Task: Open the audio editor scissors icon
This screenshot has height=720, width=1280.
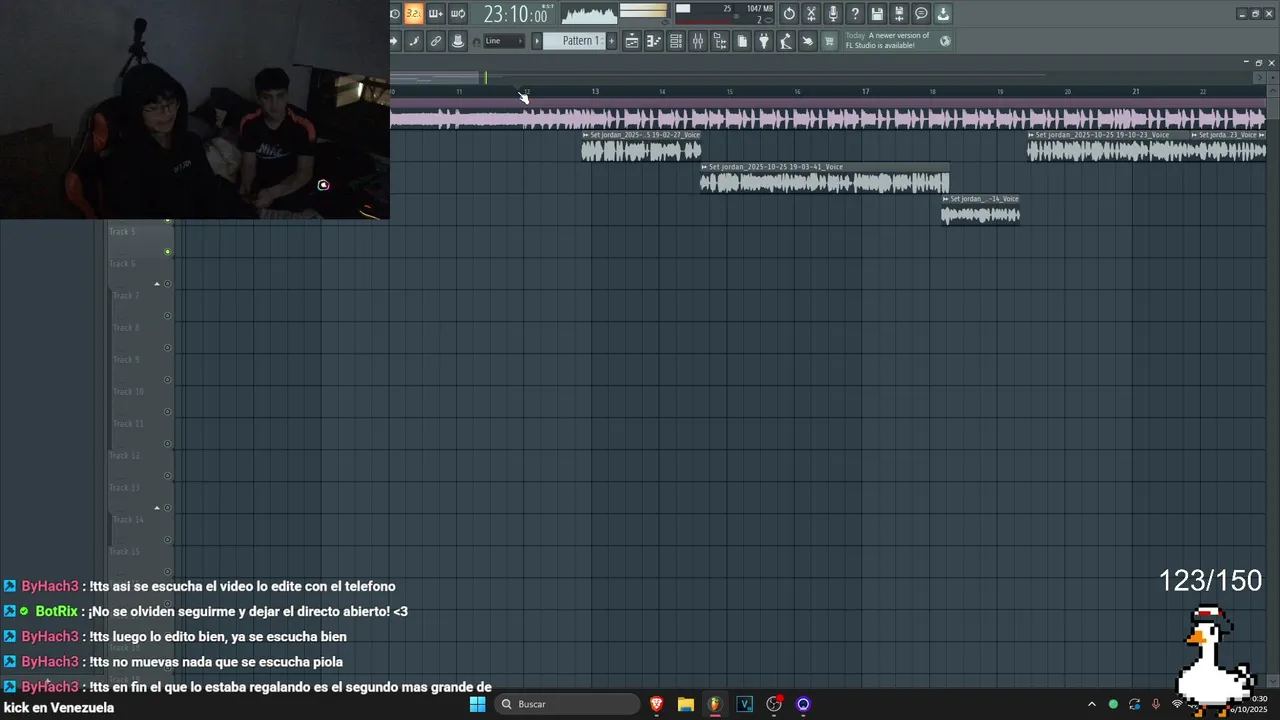Action: click(811, 14)
